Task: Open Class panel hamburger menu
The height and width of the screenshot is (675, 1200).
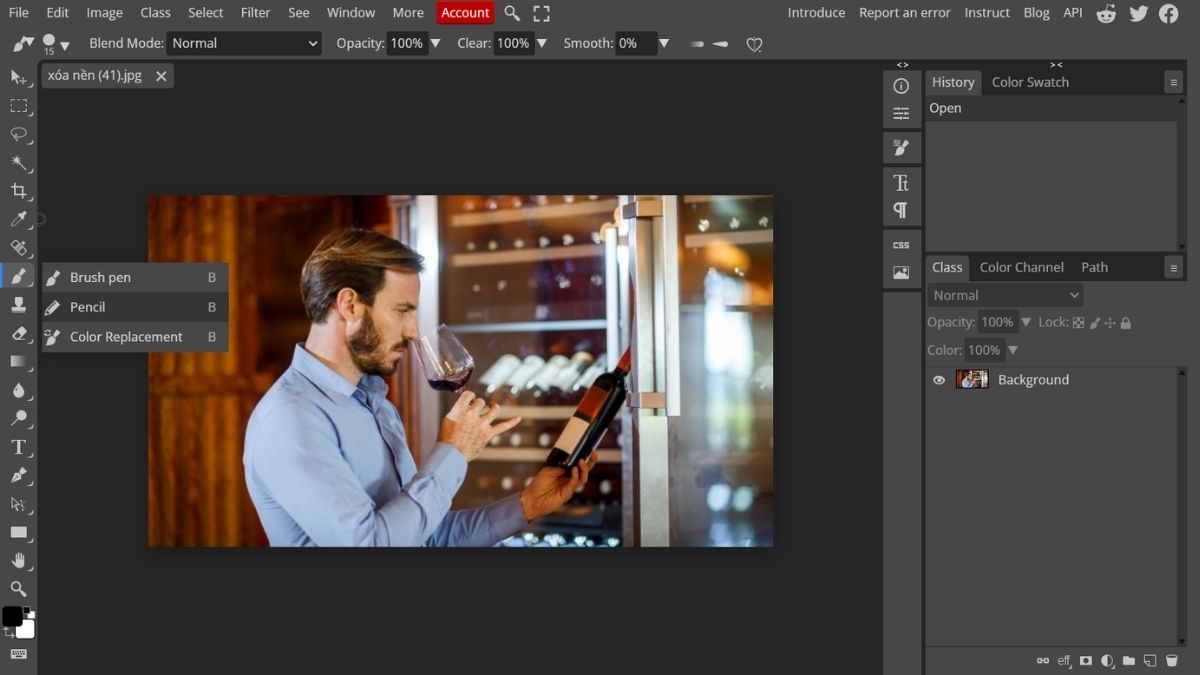Action: pos(1174,268)
